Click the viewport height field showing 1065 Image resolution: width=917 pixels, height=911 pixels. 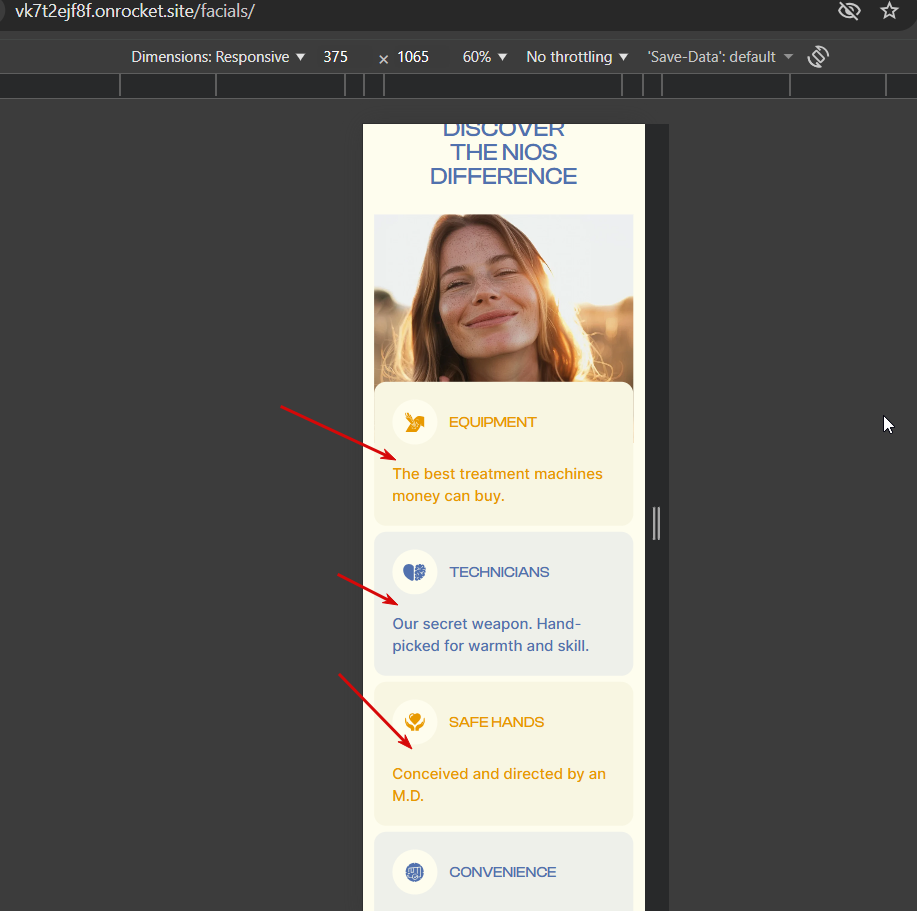[413, 57]
